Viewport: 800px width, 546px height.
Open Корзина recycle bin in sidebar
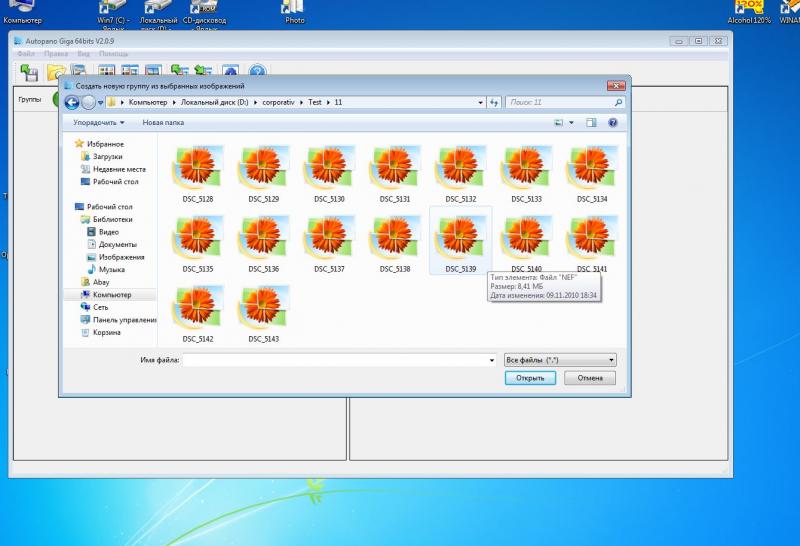point(101,332)
